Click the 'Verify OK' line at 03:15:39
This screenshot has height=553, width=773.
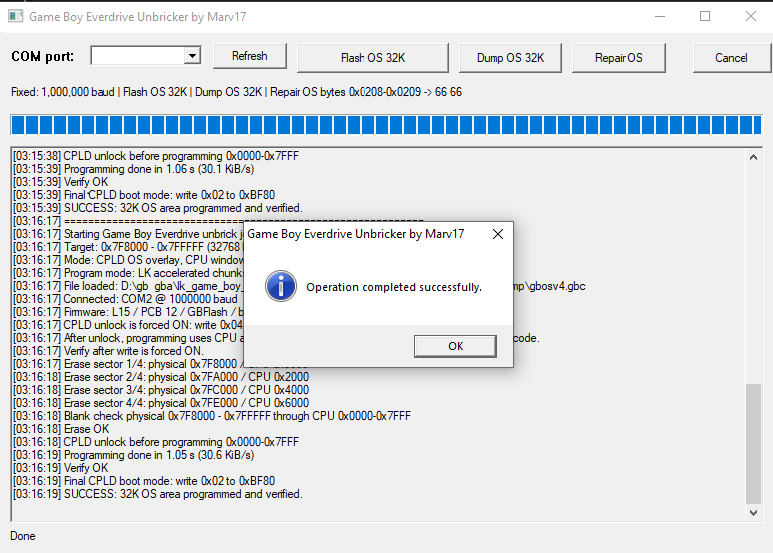point(61,182)
